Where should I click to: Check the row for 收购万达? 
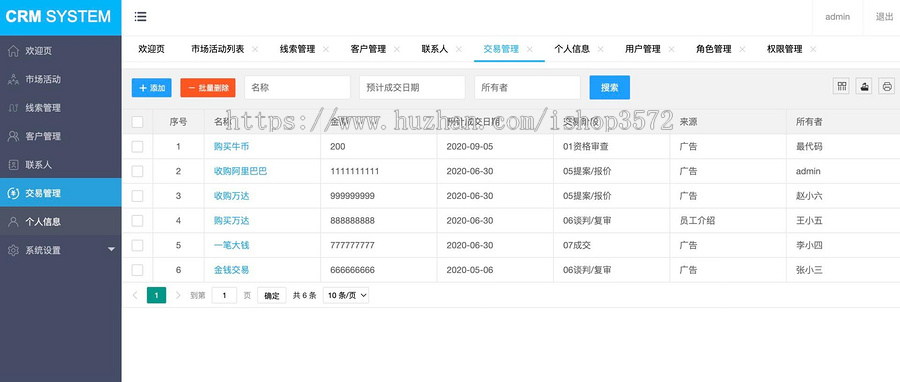pos(137,196)
